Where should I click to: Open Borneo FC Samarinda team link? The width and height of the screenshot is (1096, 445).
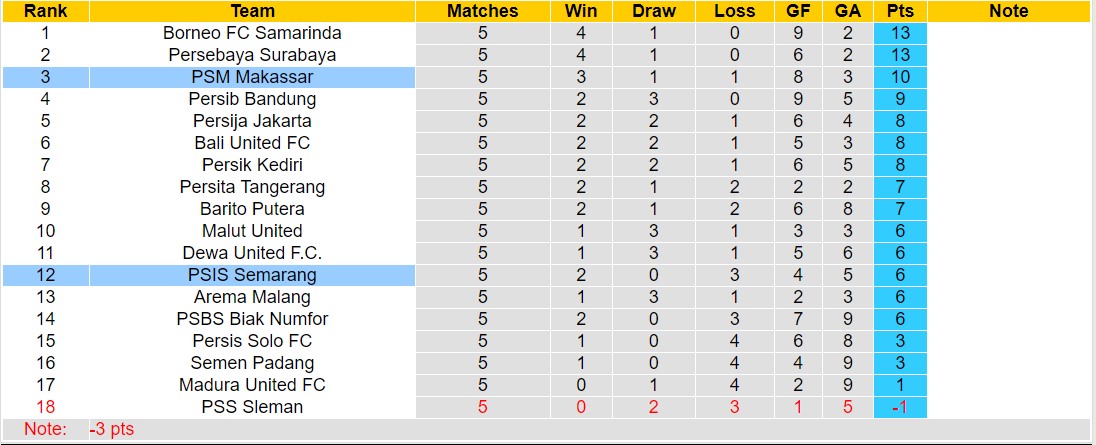(252, 33)
